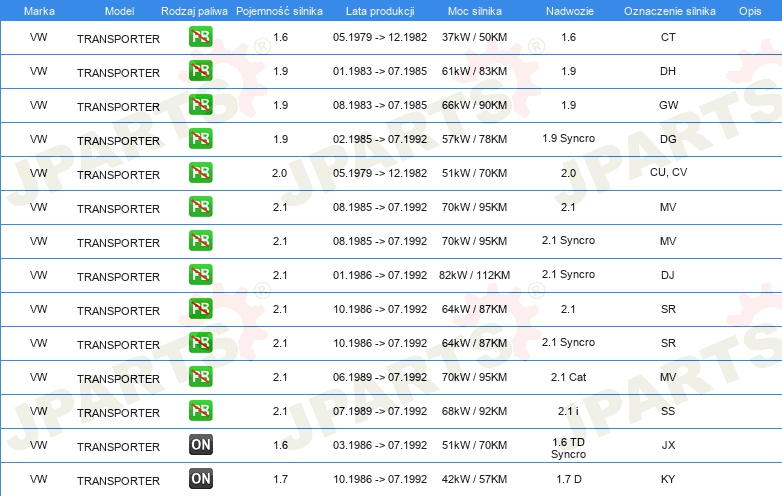This screenshot has width=782, height=496.
Task: Click the Moc silnika column header
Action: point(475,11)
